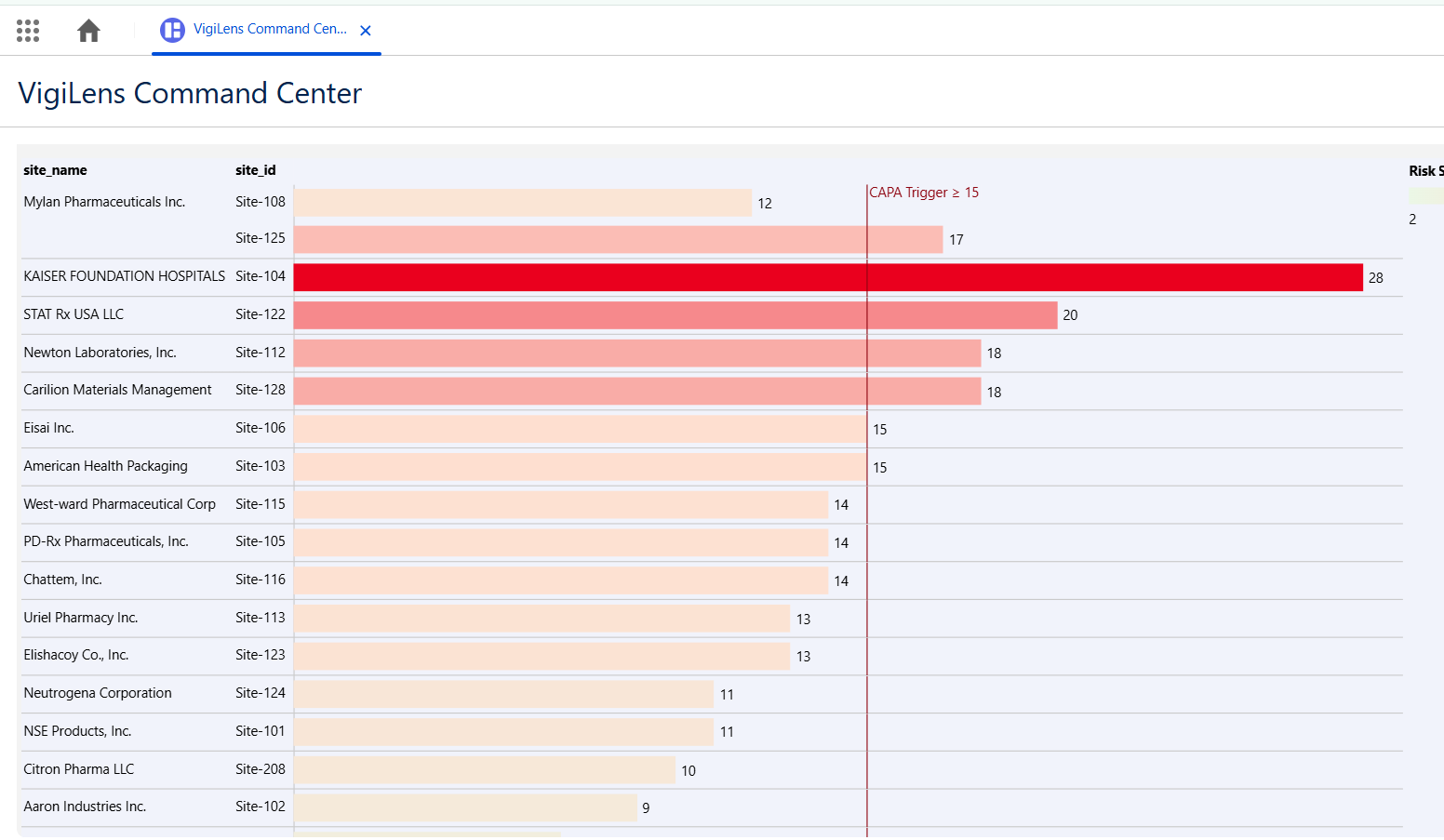Viewport: 1444px width, 840px height.
Task: Select the Chattem, Inc. label
Action: [62, 580]
